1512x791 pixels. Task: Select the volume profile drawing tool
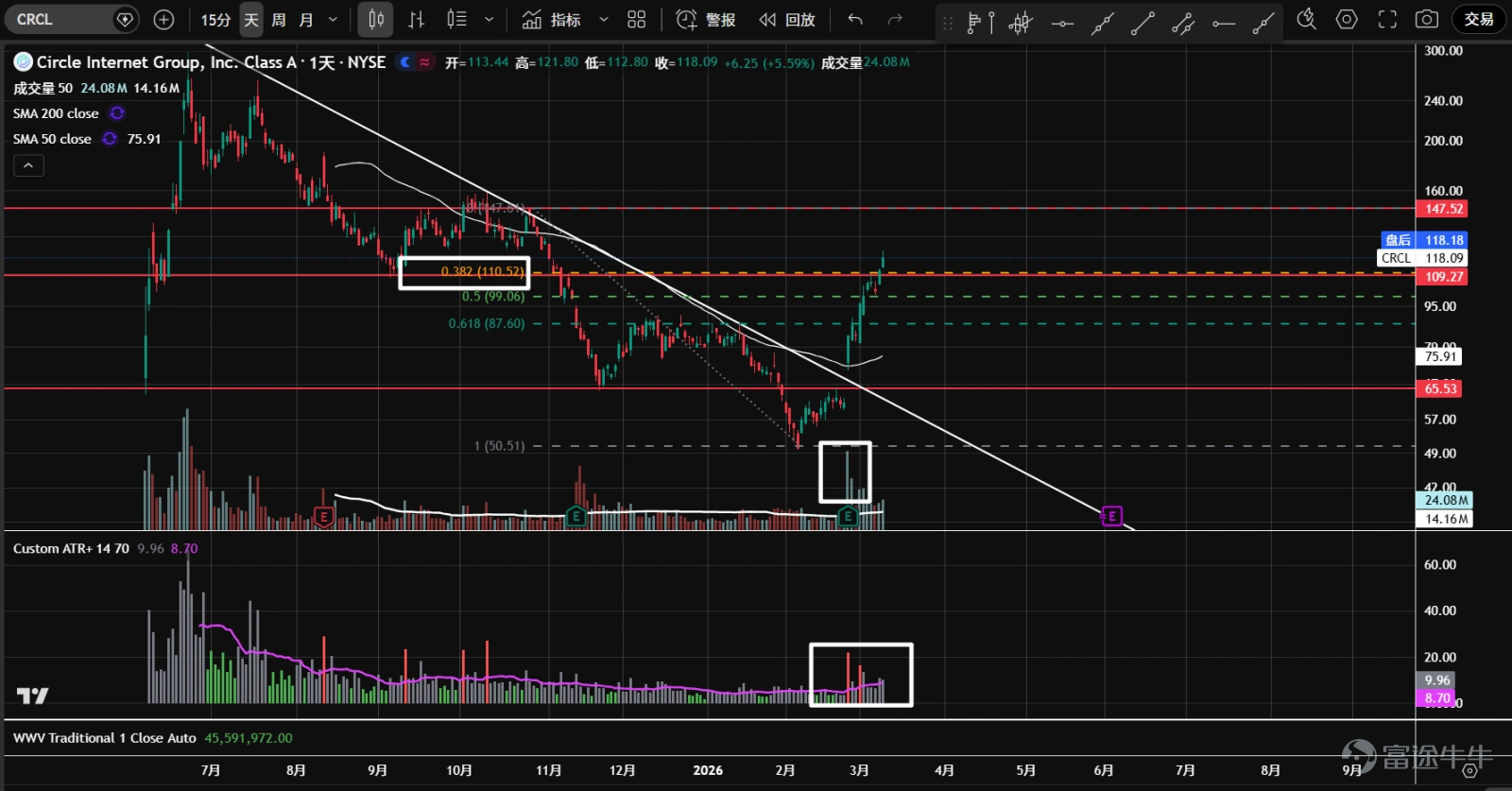point(980,23)
